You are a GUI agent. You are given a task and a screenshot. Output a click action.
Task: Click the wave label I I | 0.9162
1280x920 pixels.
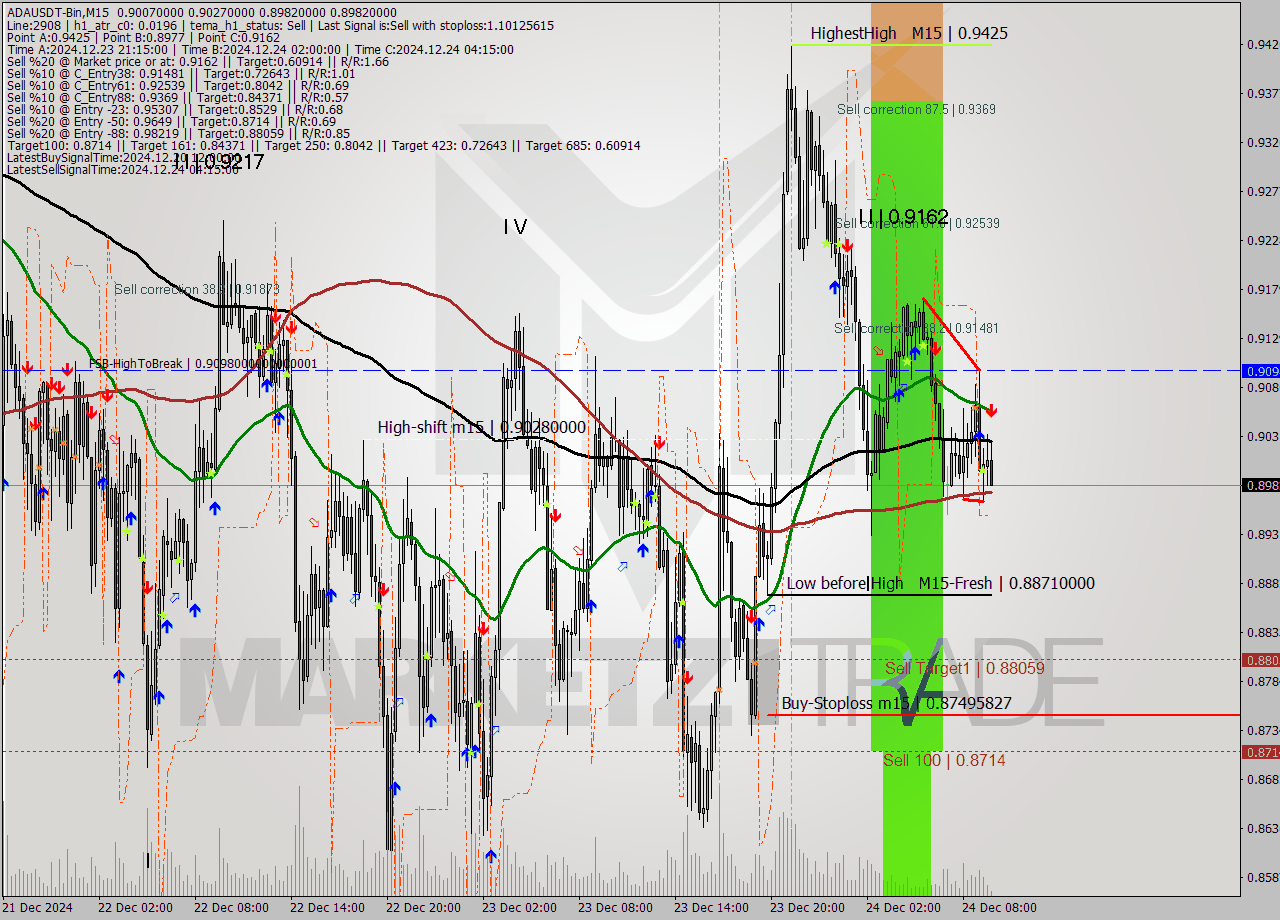pos(903,216)
